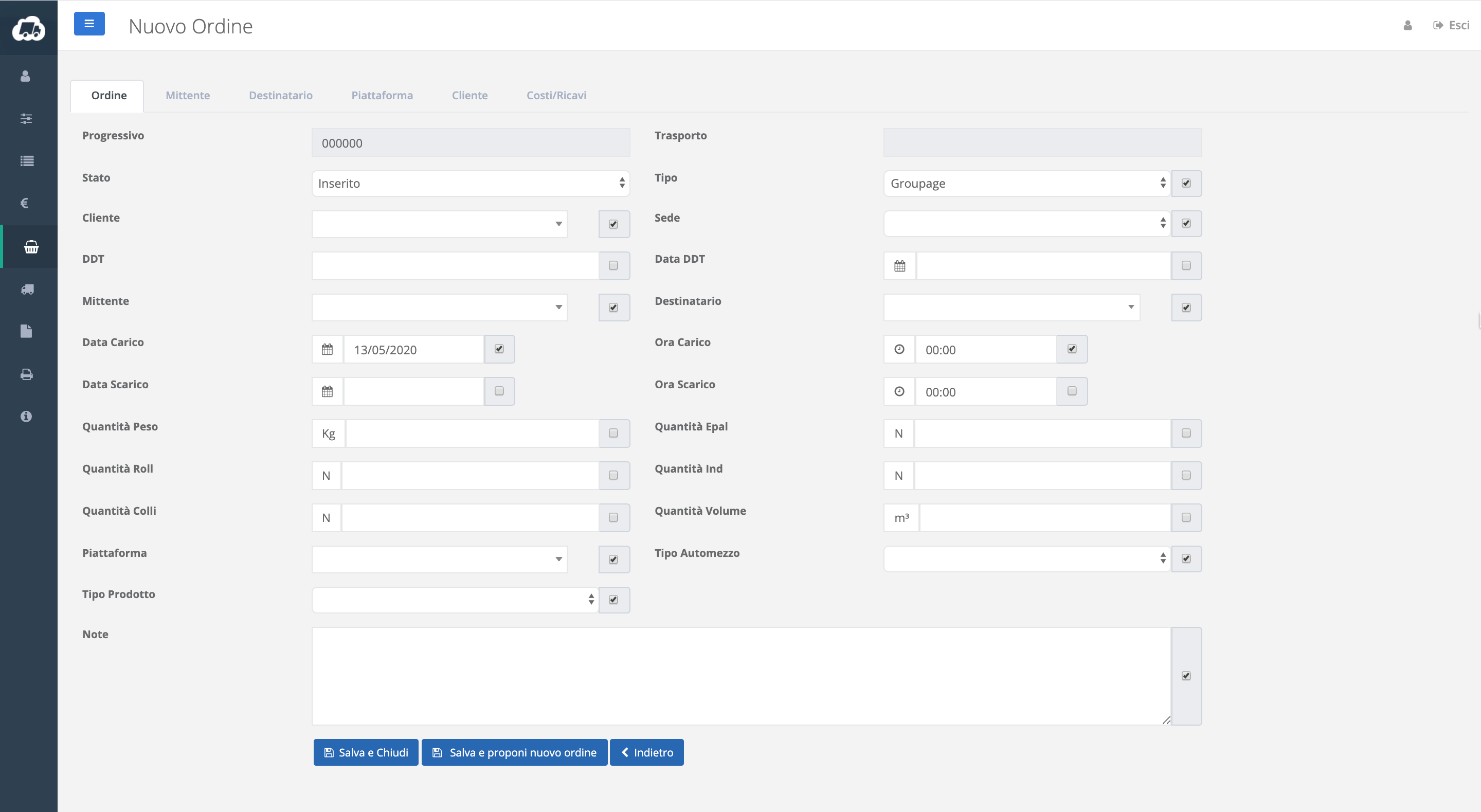Click the clock icon for Ora Scarico
1481x812 pixels.
pyautogui.click(x=899, y=392)
